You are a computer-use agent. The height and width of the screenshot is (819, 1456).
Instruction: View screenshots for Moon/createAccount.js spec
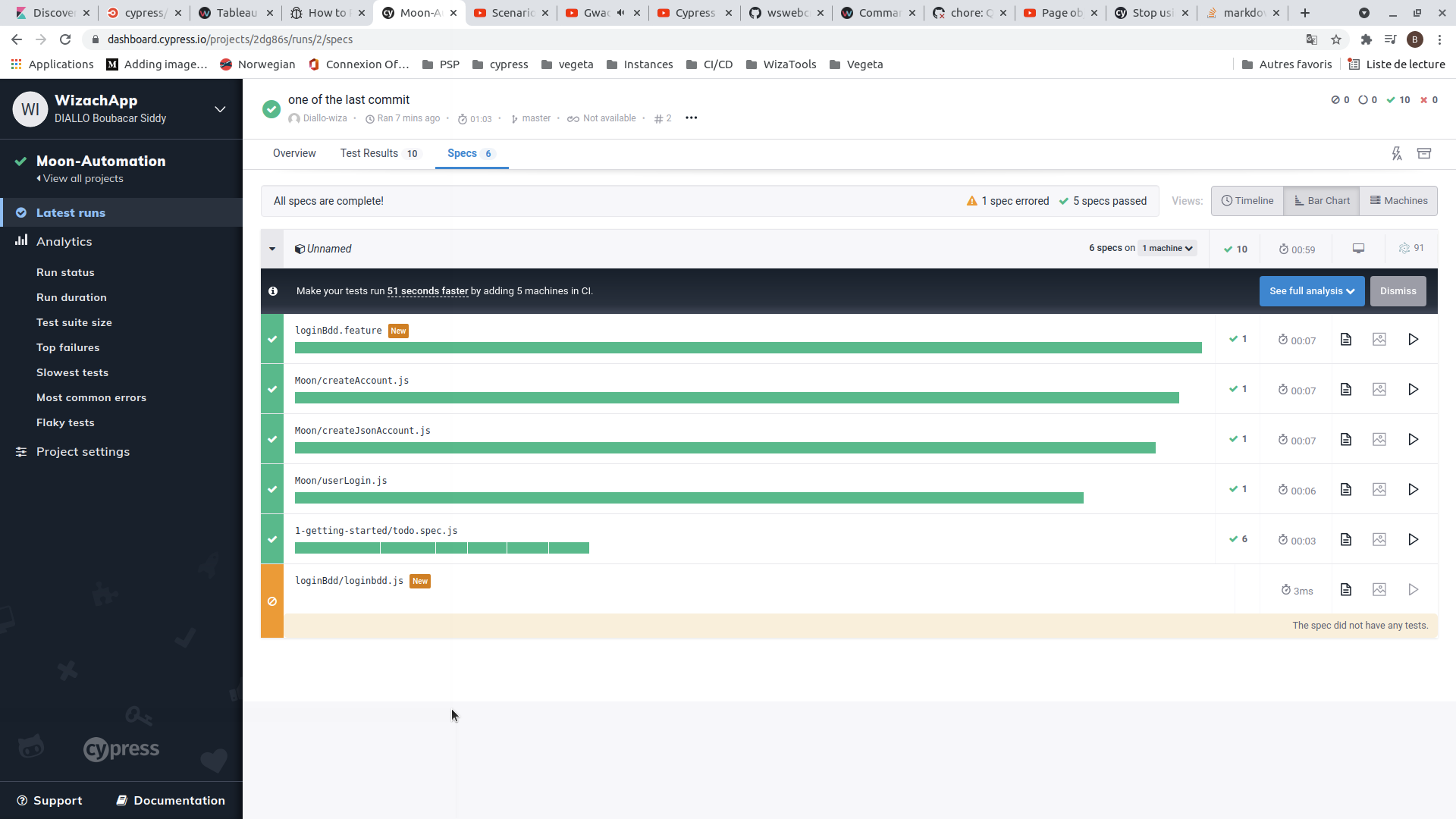pos(1379,389)
